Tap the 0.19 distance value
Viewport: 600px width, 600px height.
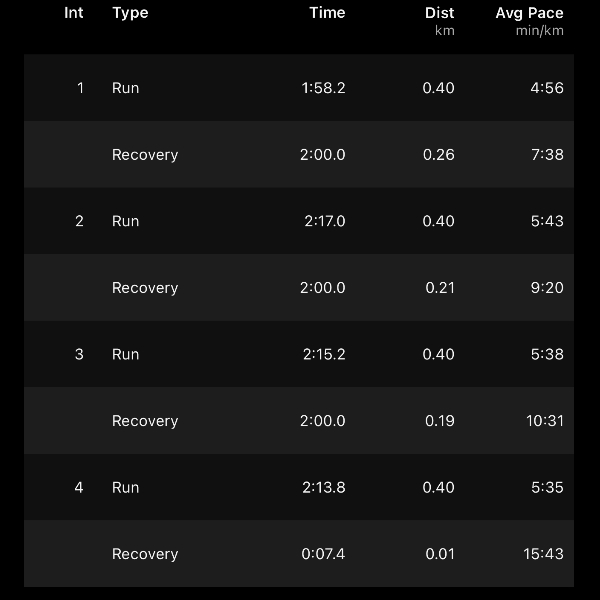[x=440, y=421]
